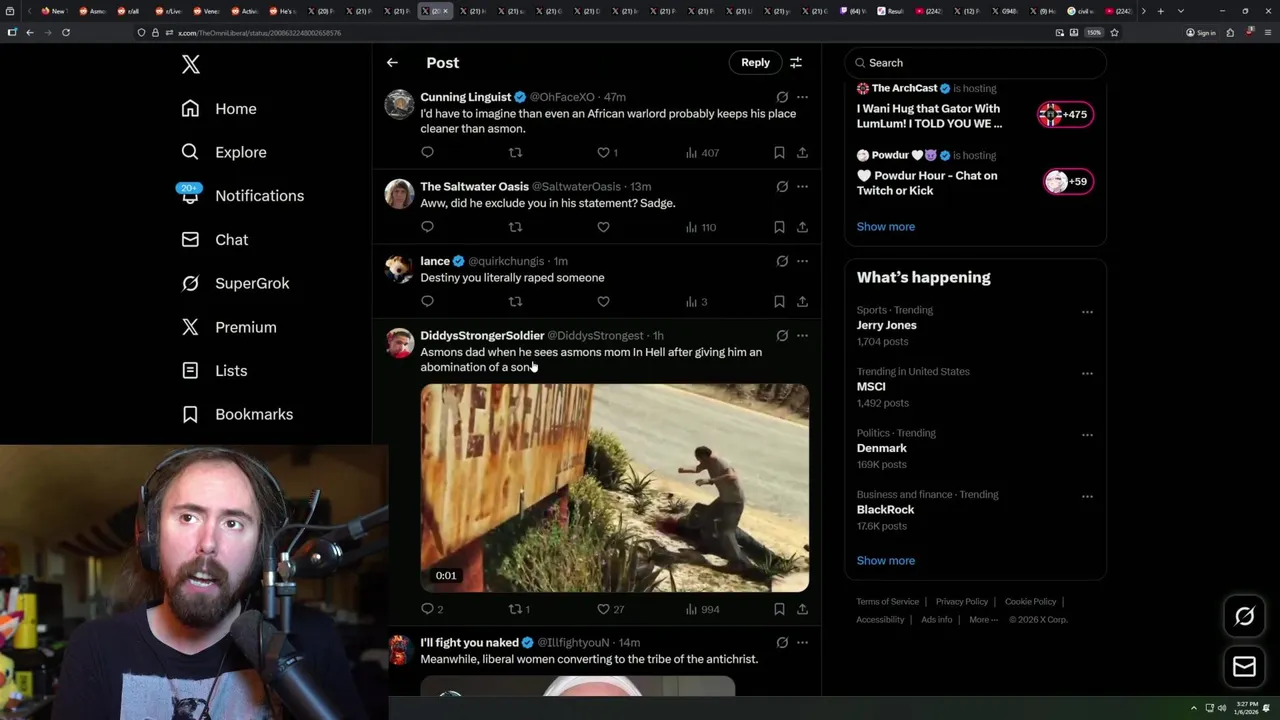Open the floating messages envelope button
Screen dimensions: 1280x720
[1244, 667]
